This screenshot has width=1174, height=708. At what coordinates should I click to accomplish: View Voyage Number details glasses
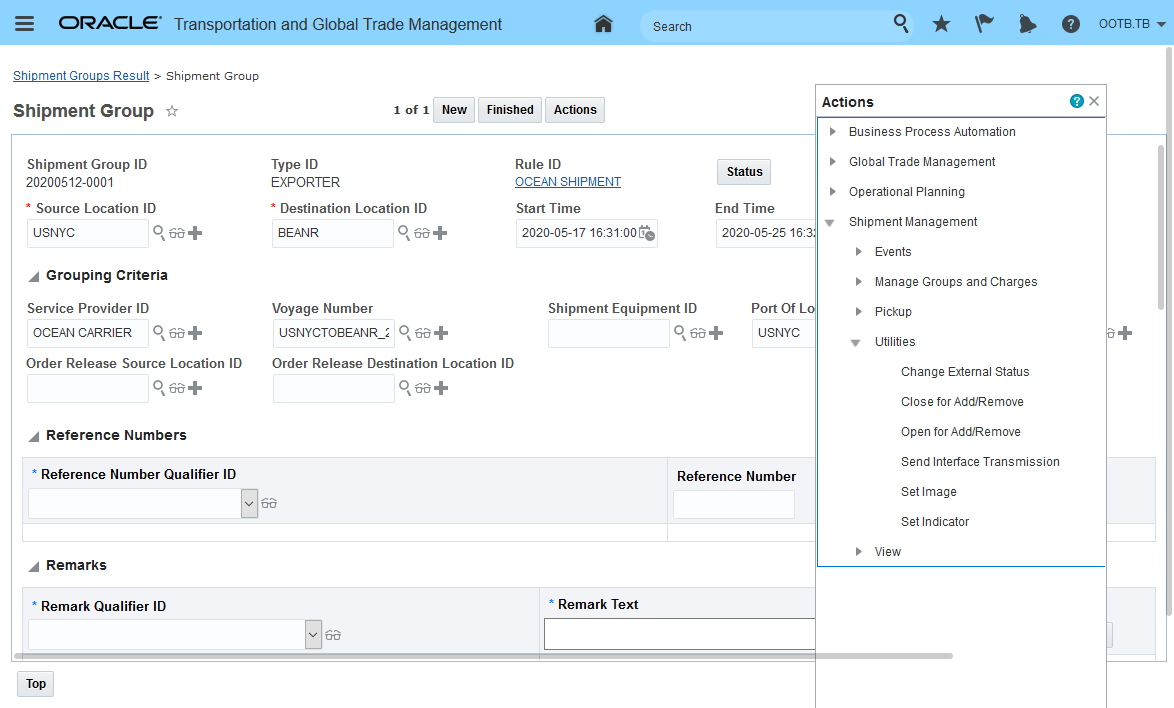[423, 333]
